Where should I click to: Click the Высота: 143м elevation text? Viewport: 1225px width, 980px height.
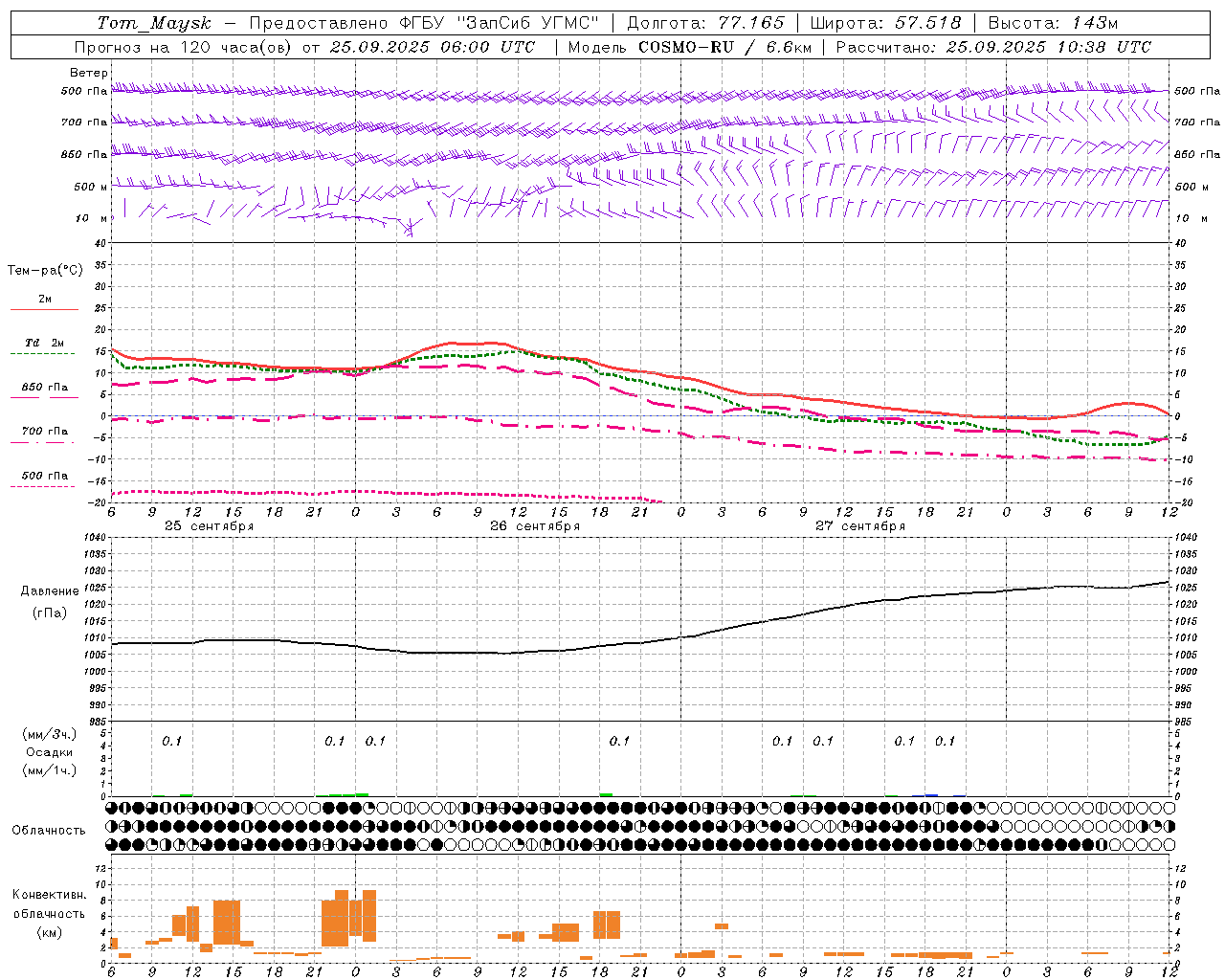pyautogui.click(x=1053, y=23)
